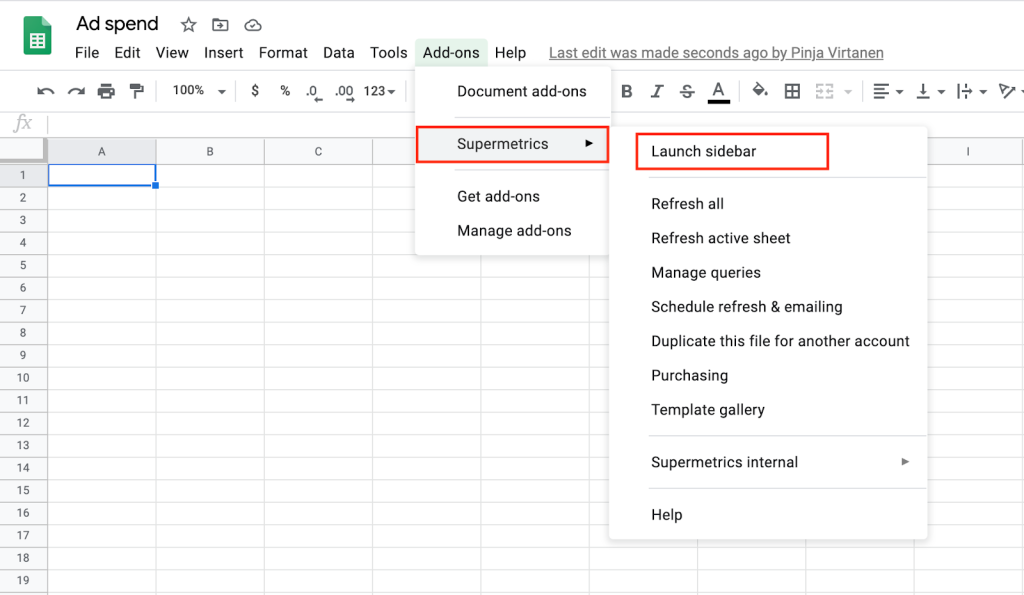
Task: Click the Redo icon
Action: [x=76, y=91]
